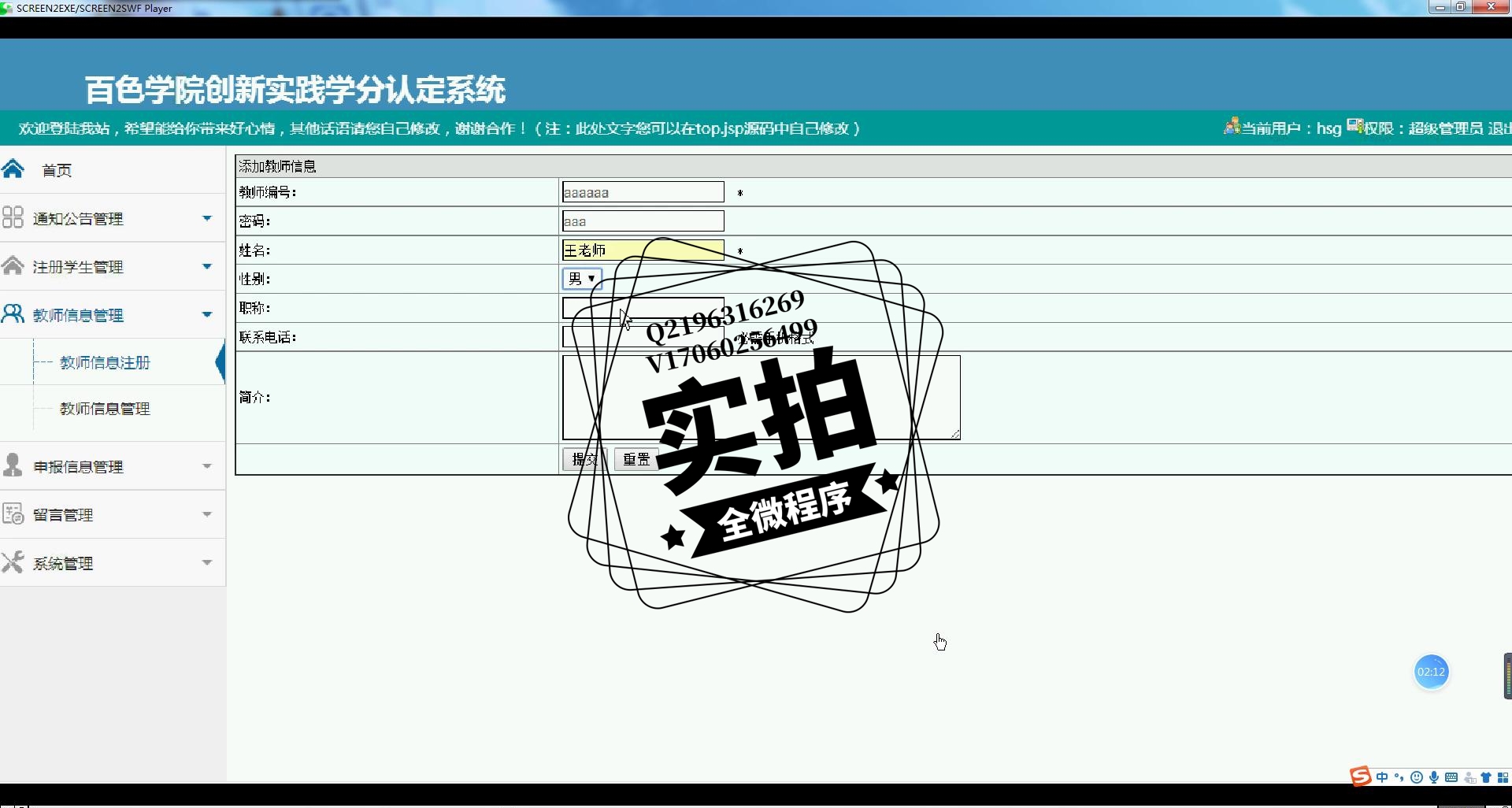Click the 密码 password field
The image size is (1512, 808).
pos(643,221)
